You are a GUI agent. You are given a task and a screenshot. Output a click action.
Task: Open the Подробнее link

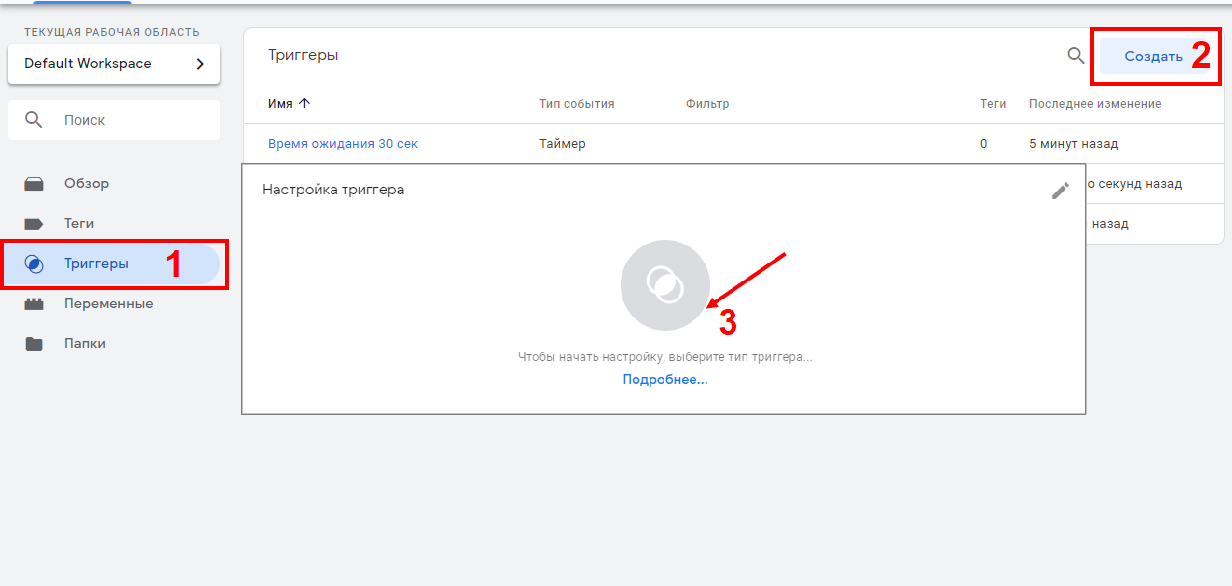tap(664, 380)
